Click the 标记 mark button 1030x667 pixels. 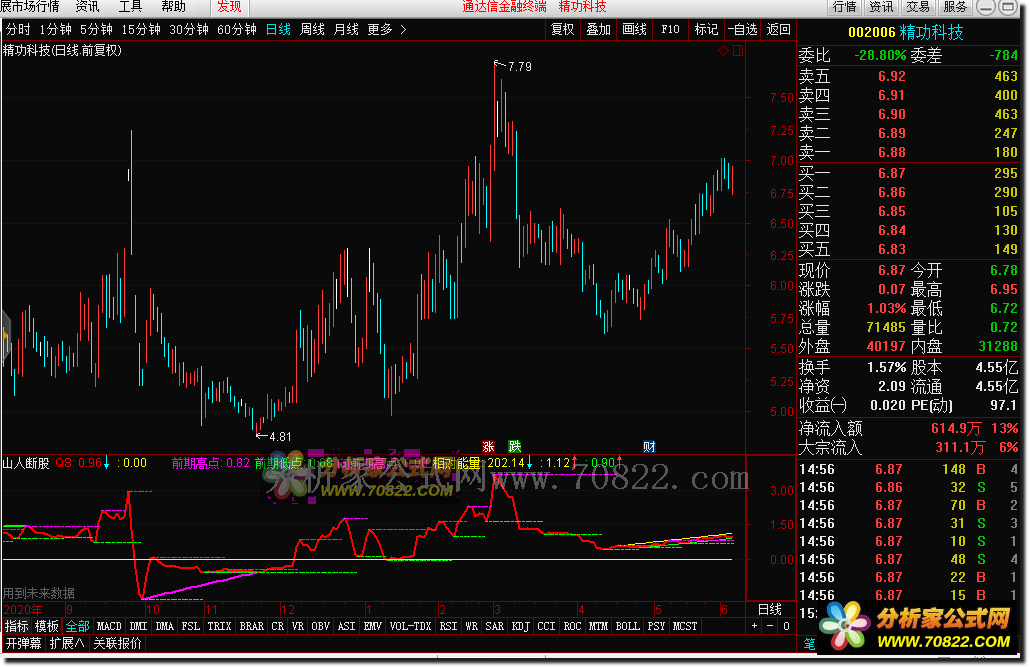point(706,30)
